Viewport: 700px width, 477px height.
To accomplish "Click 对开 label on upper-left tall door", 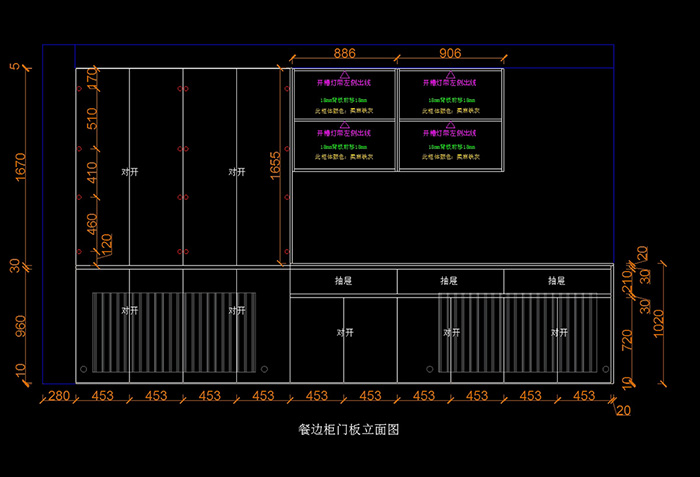I will 129,172.
